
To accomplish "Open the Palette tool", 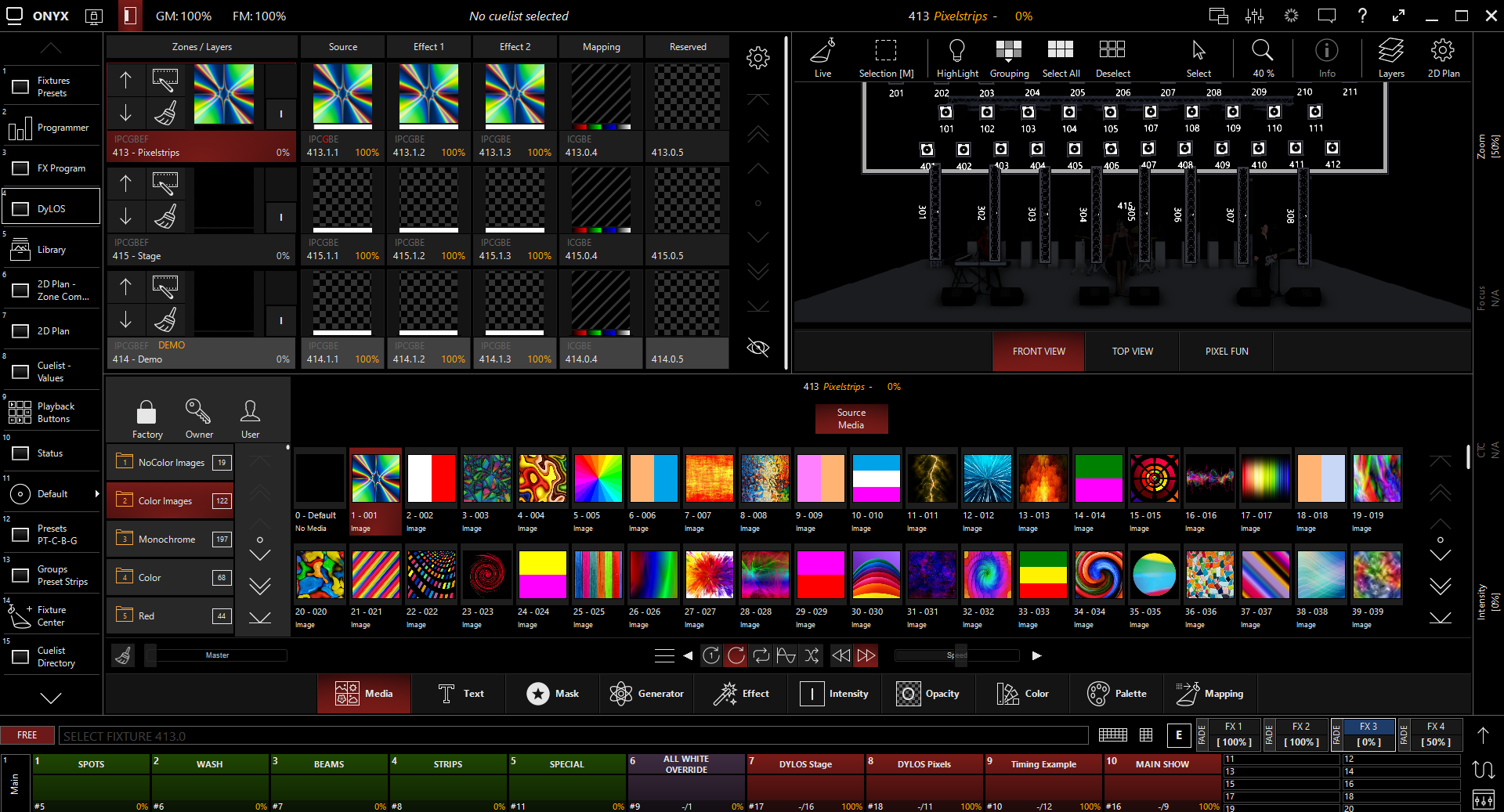I will coord(1117,694).
